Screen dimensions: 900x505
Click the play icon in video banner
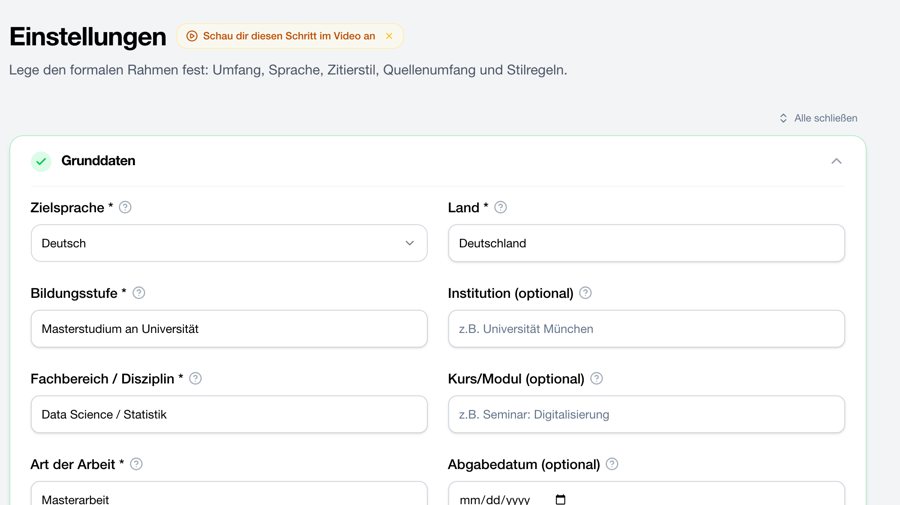(192, 36)
